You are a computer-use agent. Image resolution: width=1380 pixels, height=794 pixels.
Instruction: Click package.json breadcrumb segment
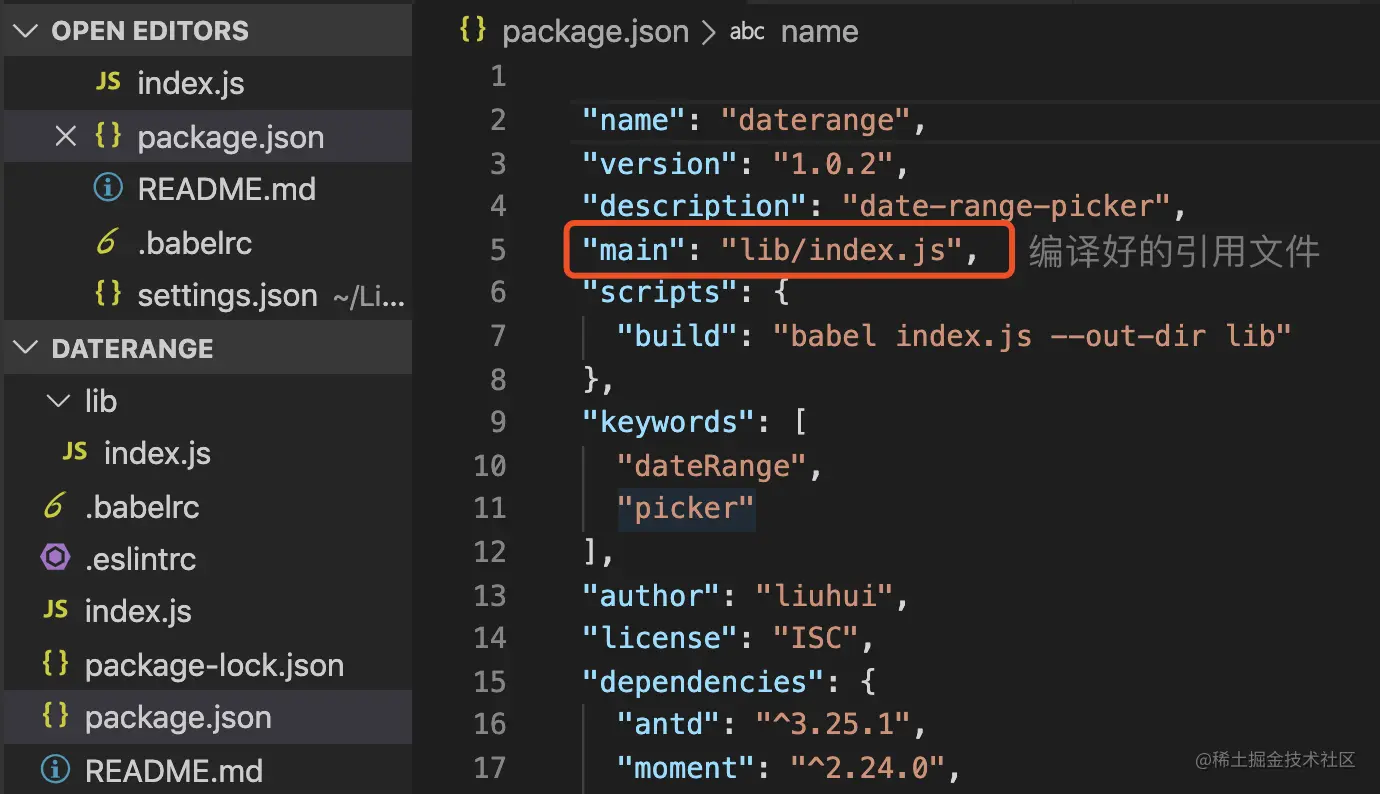[595, 32]
